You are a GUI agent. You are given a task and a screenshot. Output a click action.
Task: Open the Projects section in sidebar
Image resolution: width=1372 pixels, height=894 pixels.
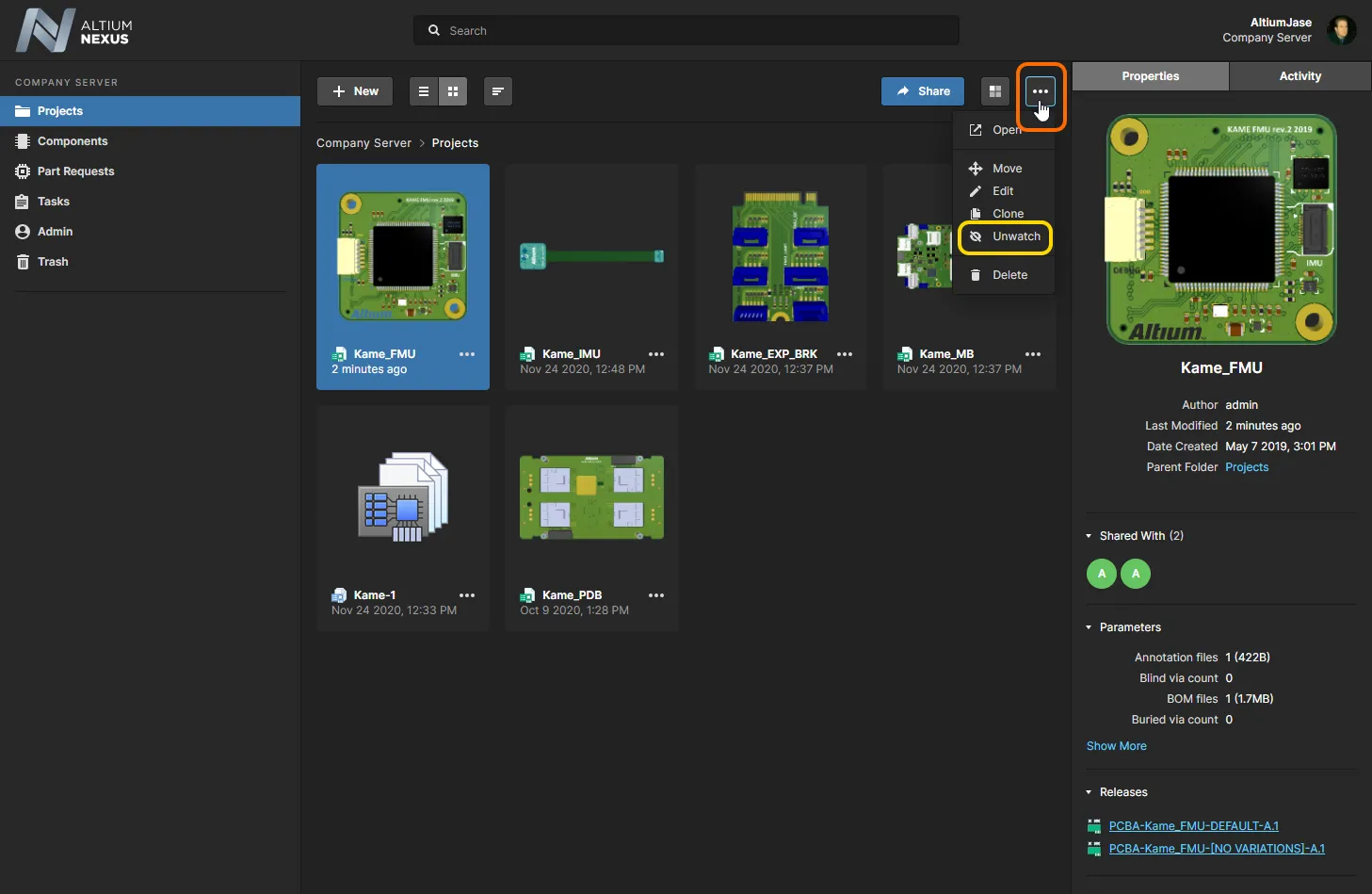[150, 111]
